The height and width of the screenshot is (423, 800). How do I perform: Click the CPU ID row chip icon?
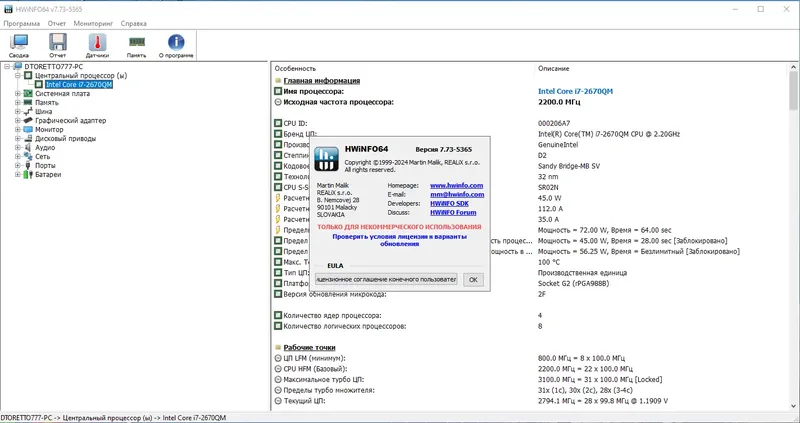[278, 123]
